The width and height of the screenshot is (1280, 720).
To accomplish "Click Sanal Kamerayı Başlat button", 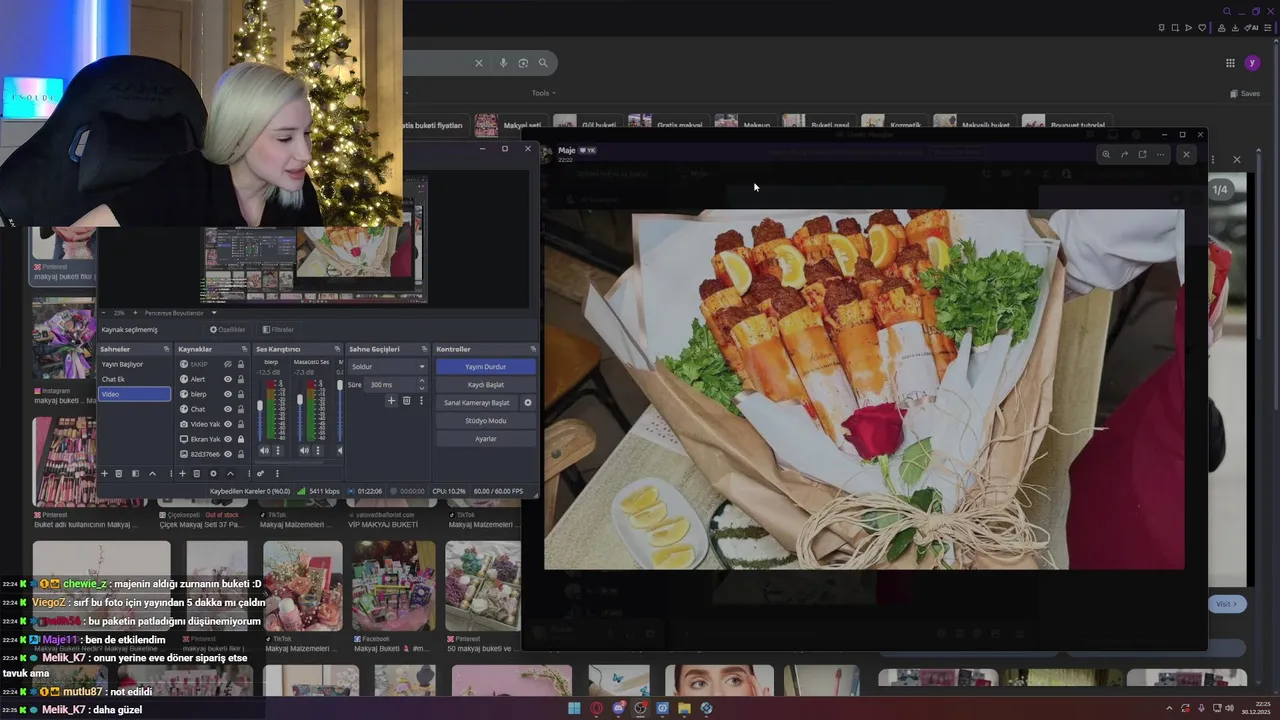I will [477, 403].
